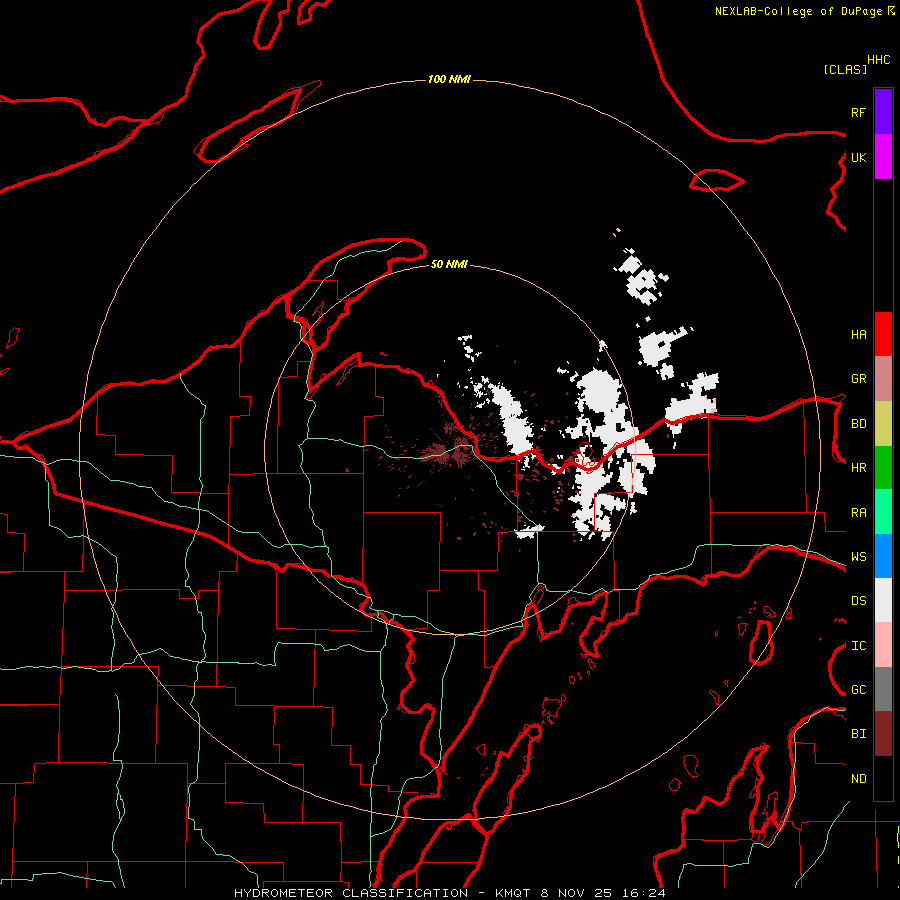This screenshot has width=900, height=900.
Task: Click the UK legend label
Action: 859,158
